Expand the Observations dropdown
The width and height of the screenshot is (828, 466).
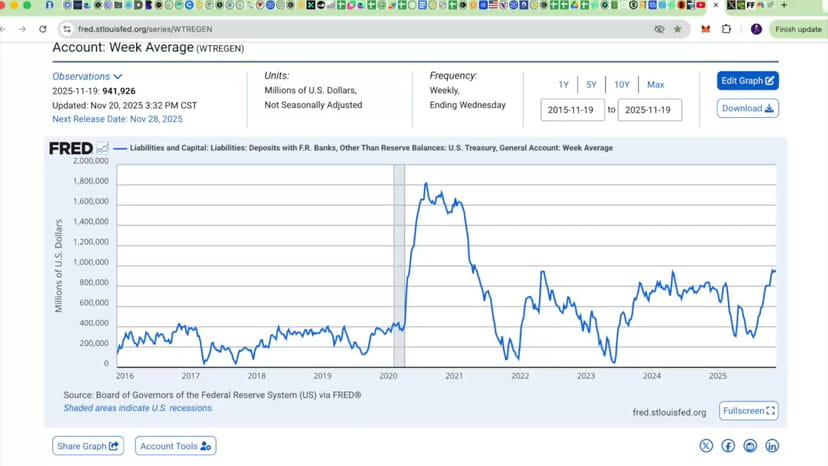(87, 77)
